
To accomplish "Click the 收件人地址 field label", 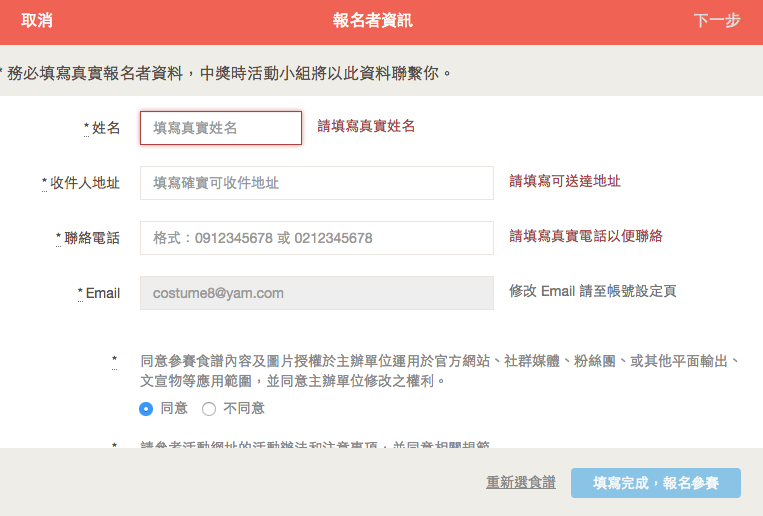I will [85, 183].
